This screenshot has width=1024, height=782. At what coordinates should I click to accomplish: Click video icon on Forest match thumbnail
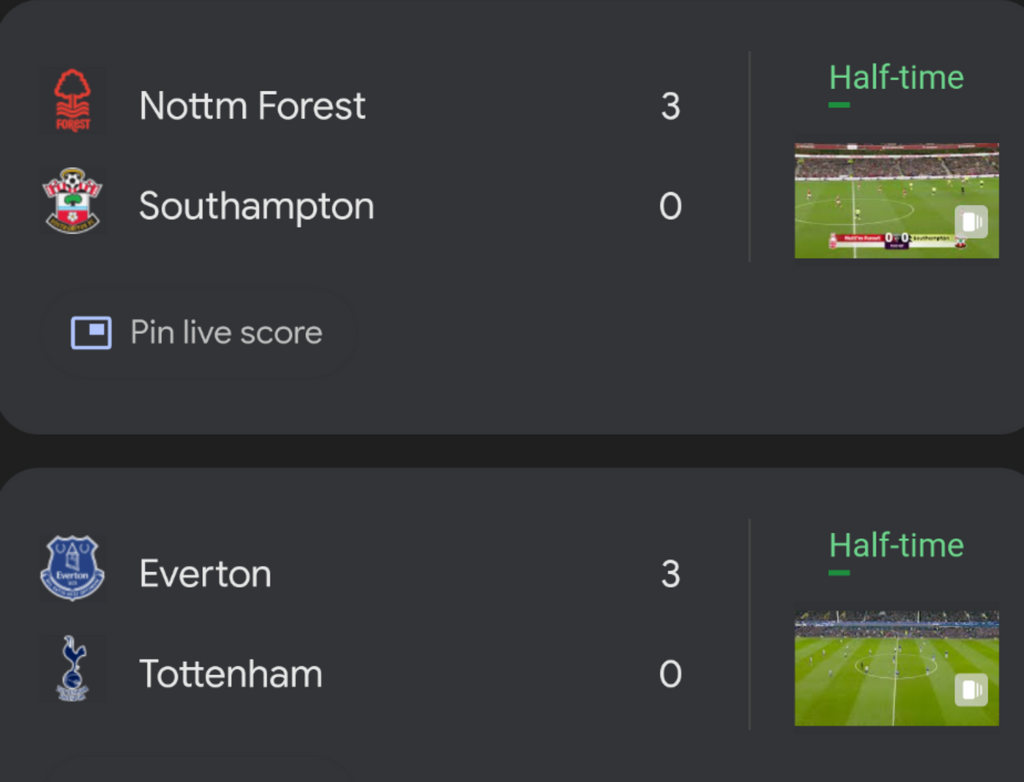971,221
